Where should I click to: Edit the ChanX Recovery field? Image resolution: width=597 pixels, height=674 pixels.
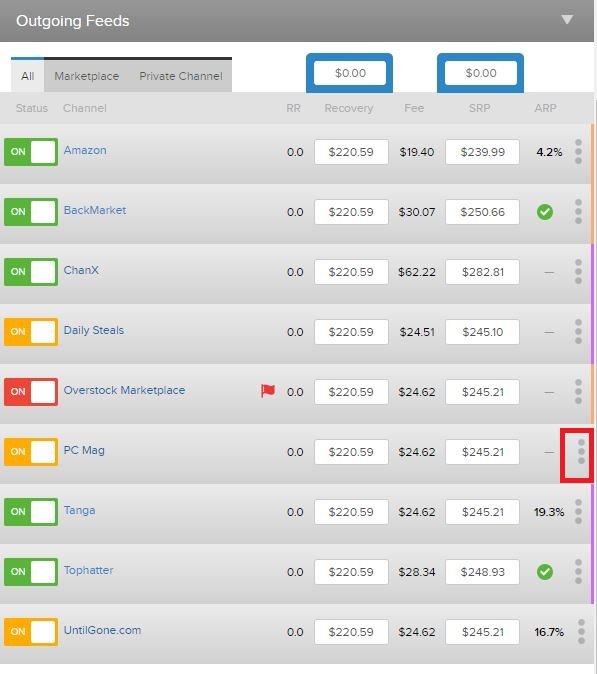351,272
